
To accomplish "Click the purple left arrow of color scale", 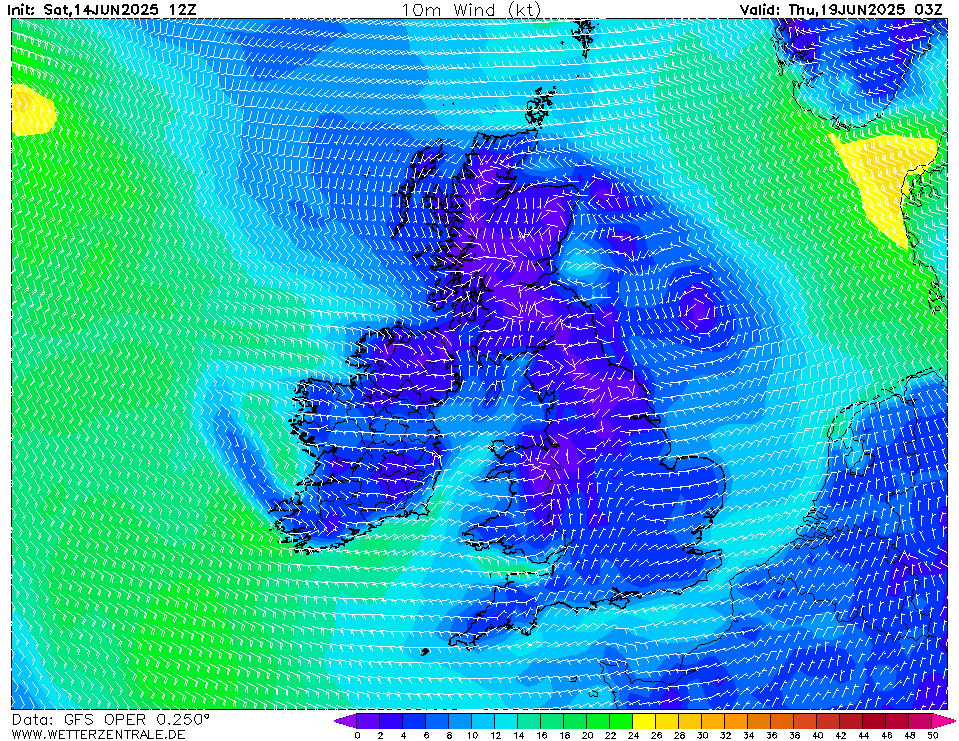I will pyautogui.click(x=345, y=721).
